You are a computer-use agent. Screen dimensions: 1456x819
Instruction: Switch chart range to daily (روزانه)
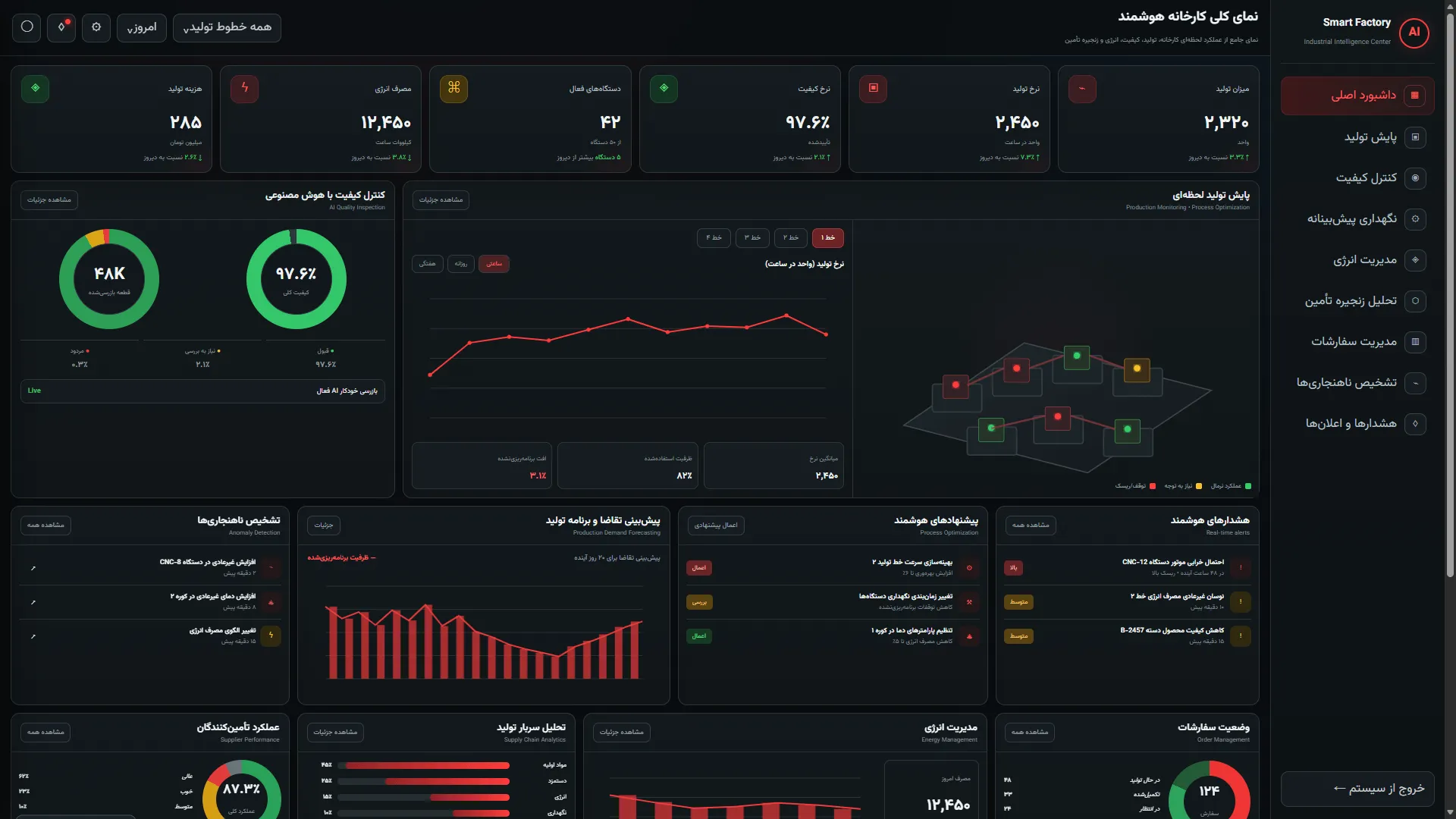coord(460,264)
